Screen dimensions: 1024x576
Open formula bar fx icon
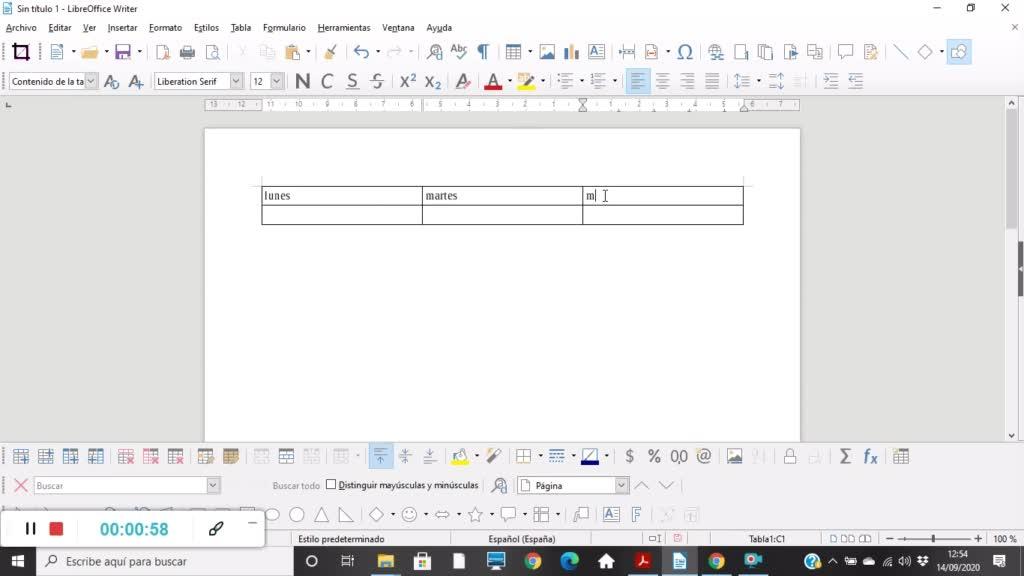click(x=870, y=456)
